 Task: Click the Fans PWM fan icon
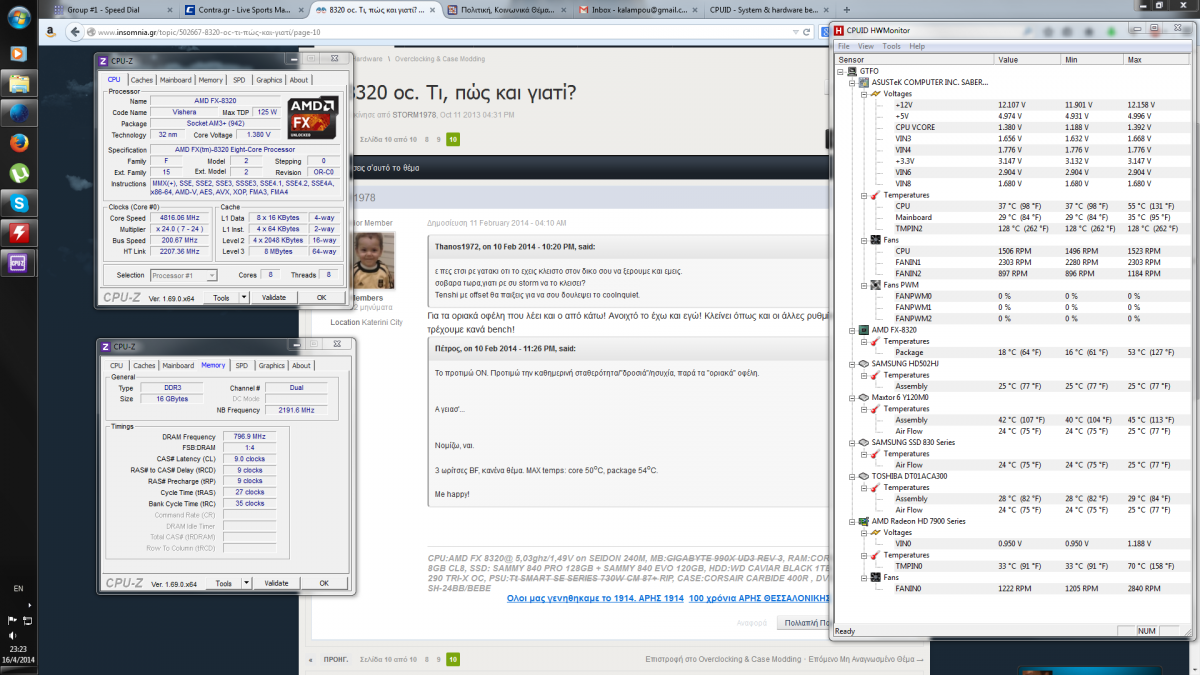click(x=875, y=285)
